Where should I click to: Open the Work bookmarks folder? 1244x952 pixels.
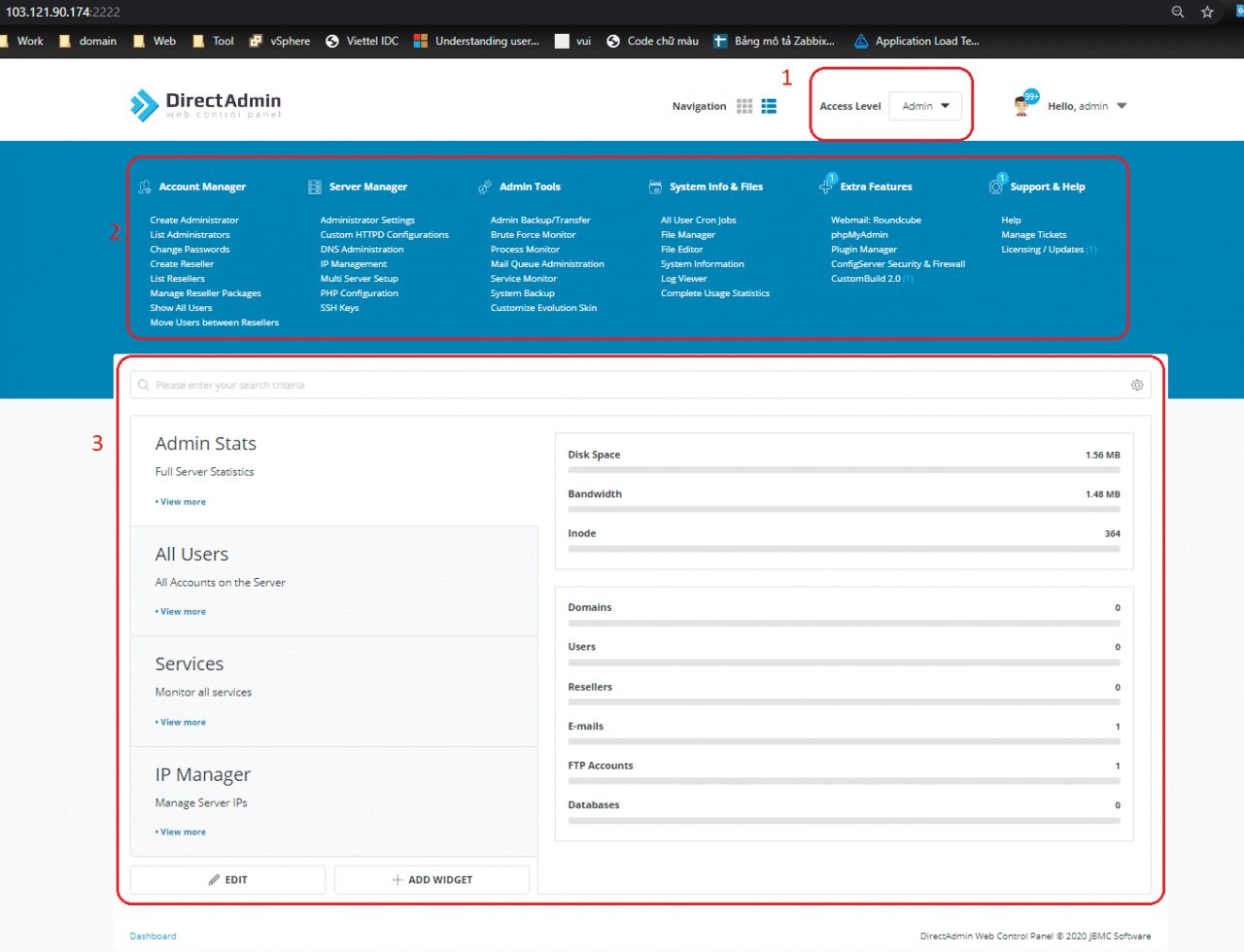pos(22,41)
